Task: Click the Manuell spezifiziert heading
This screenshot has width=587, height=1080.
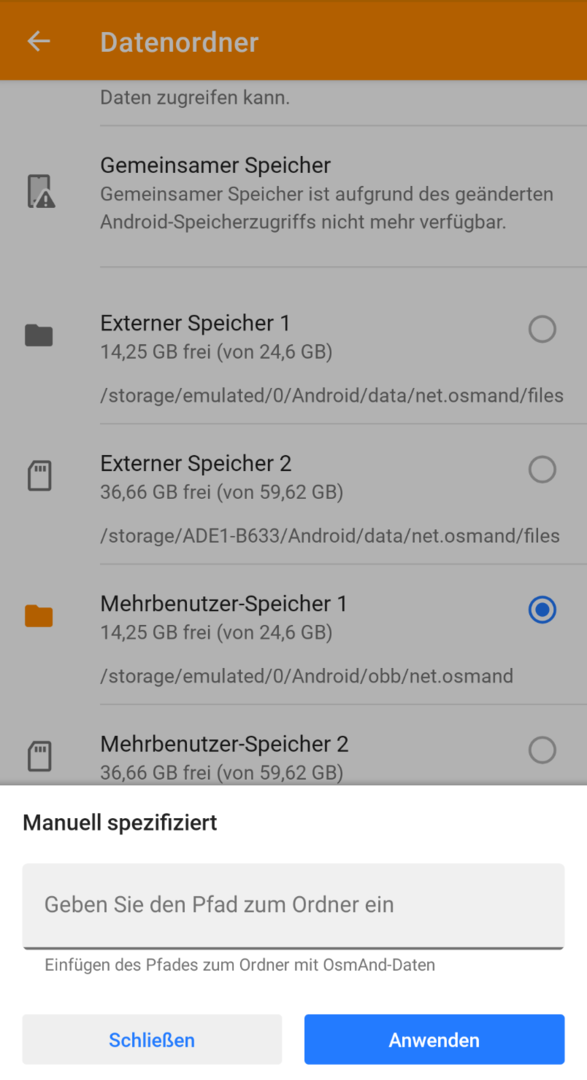Action: [120, 822]
